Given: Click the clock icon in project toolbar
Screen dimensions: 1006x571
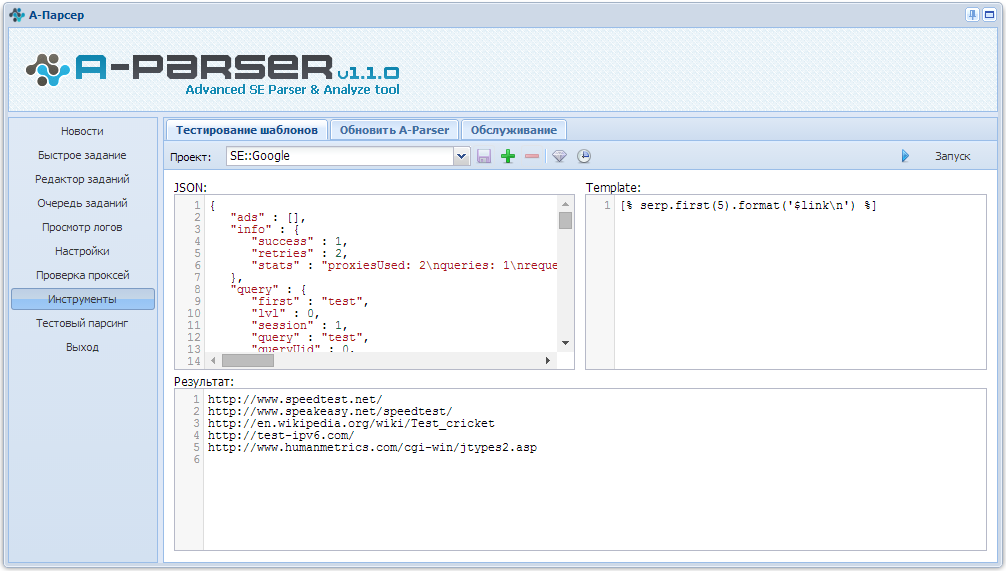Looking at the screenshot, I should pos(583,156).
